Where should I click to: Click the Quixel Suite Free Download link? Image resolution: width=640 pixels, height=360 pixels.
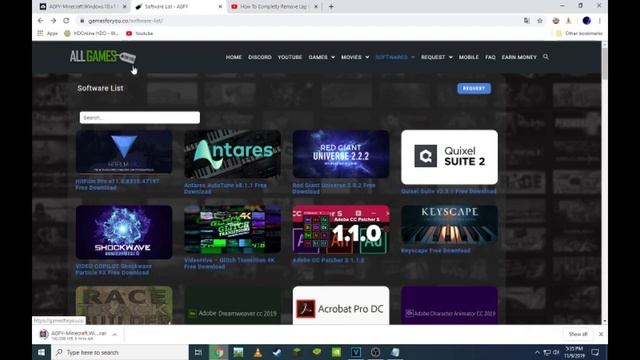(x=449, y=191)
